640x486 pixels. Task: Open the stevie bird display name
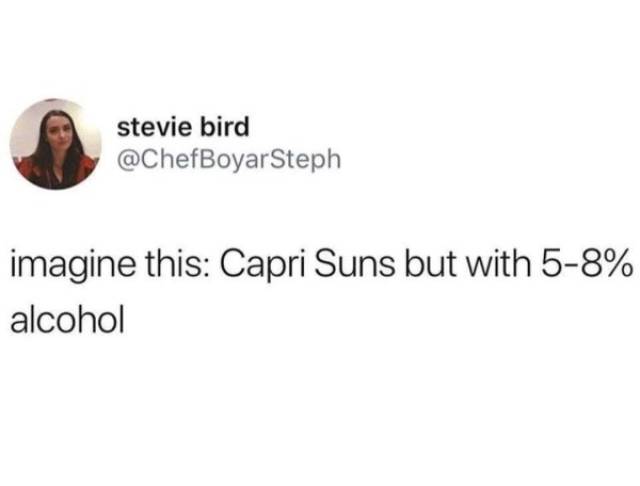[183, 126]
